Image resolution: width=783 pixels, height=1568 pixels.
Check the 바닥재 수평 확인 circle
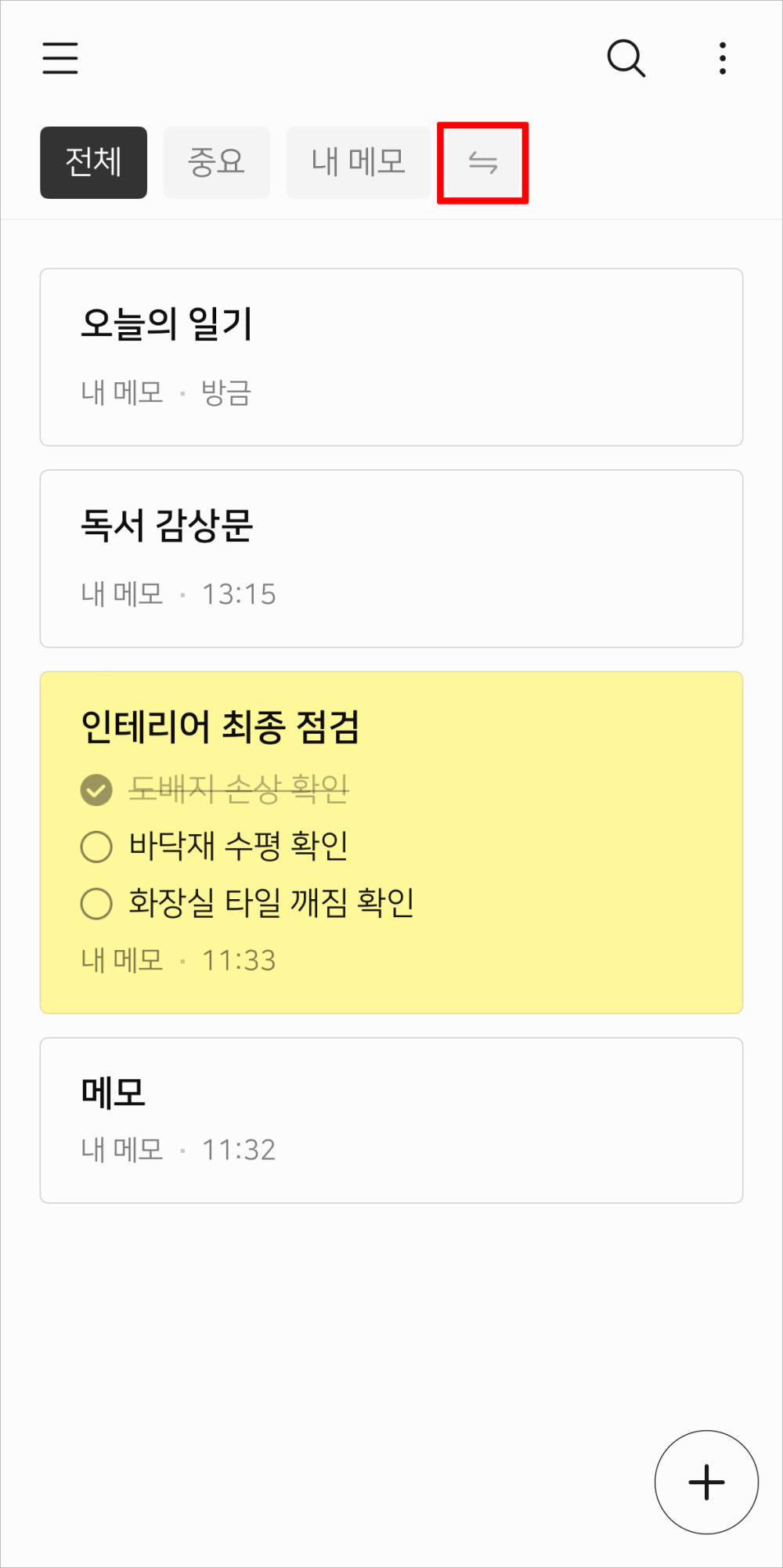tap(96, 847)
